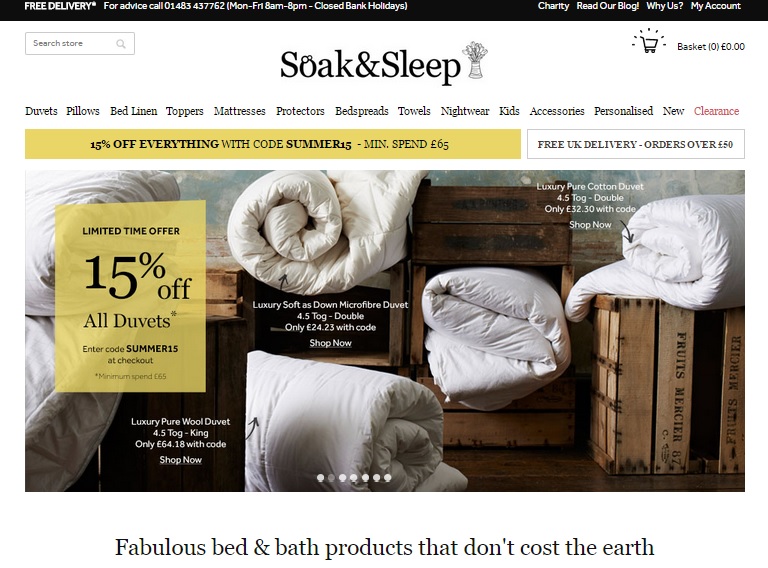Click the Free UK Delivery banner
The height and width of the screenshot is (568, 768).
(636, 144)
